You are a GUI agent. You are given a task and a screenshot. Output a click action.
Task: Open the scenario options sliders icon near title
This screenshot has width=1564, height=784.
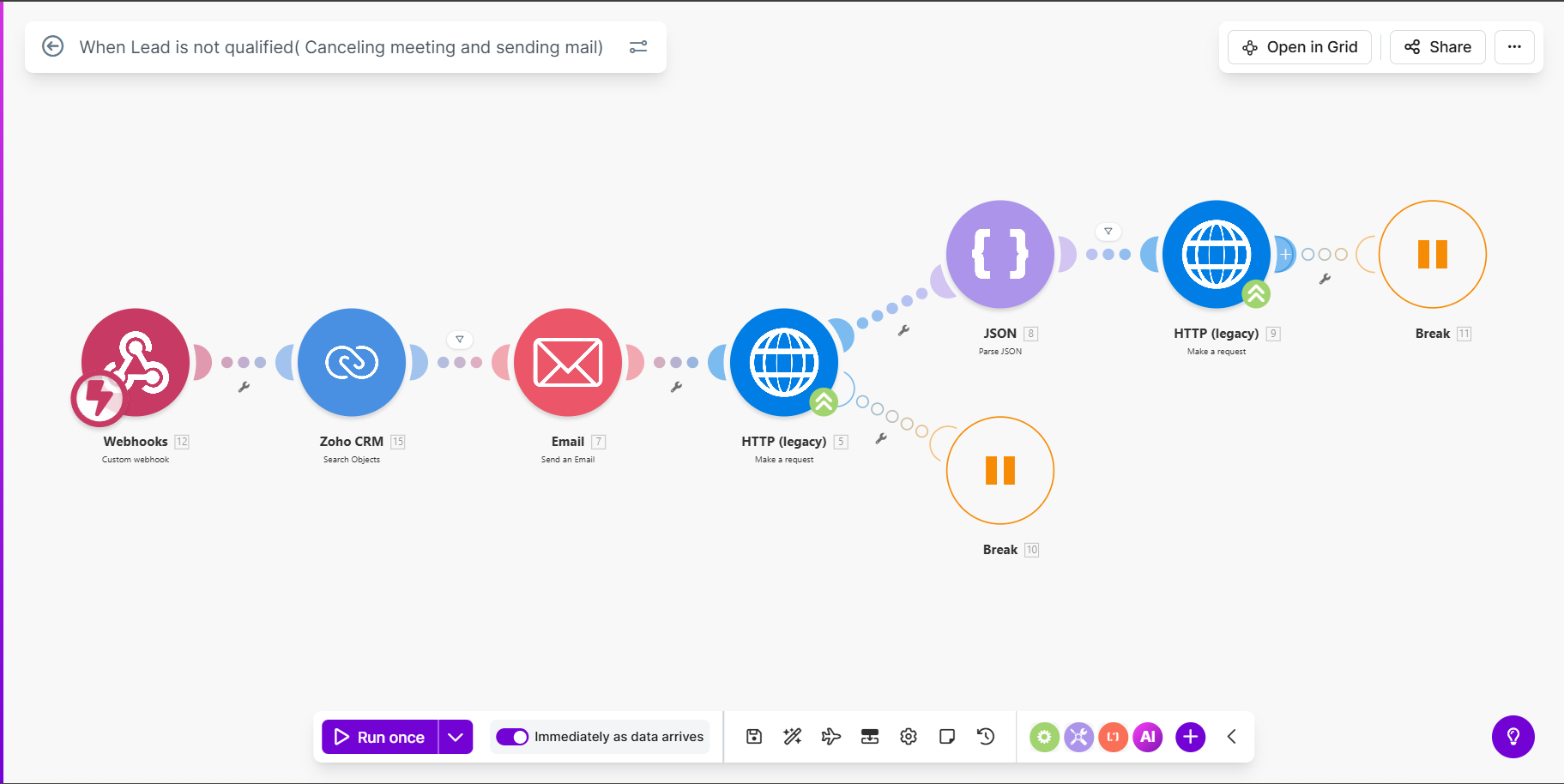coord(638,47)
